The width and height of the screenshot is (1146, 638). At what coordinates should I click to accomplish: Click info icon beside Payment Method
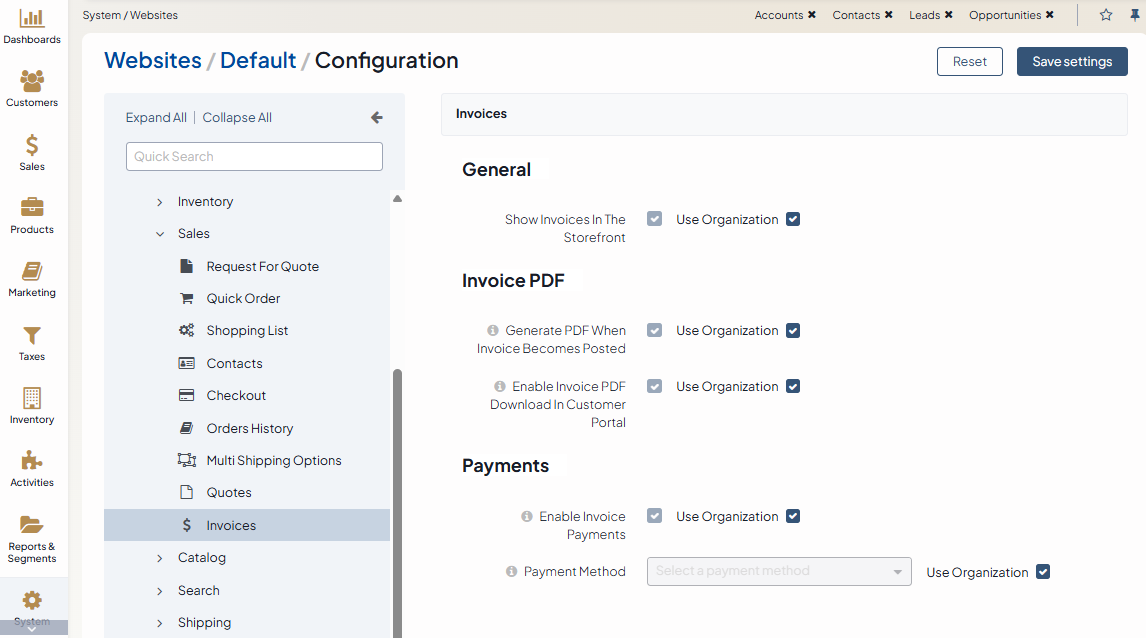512,572
